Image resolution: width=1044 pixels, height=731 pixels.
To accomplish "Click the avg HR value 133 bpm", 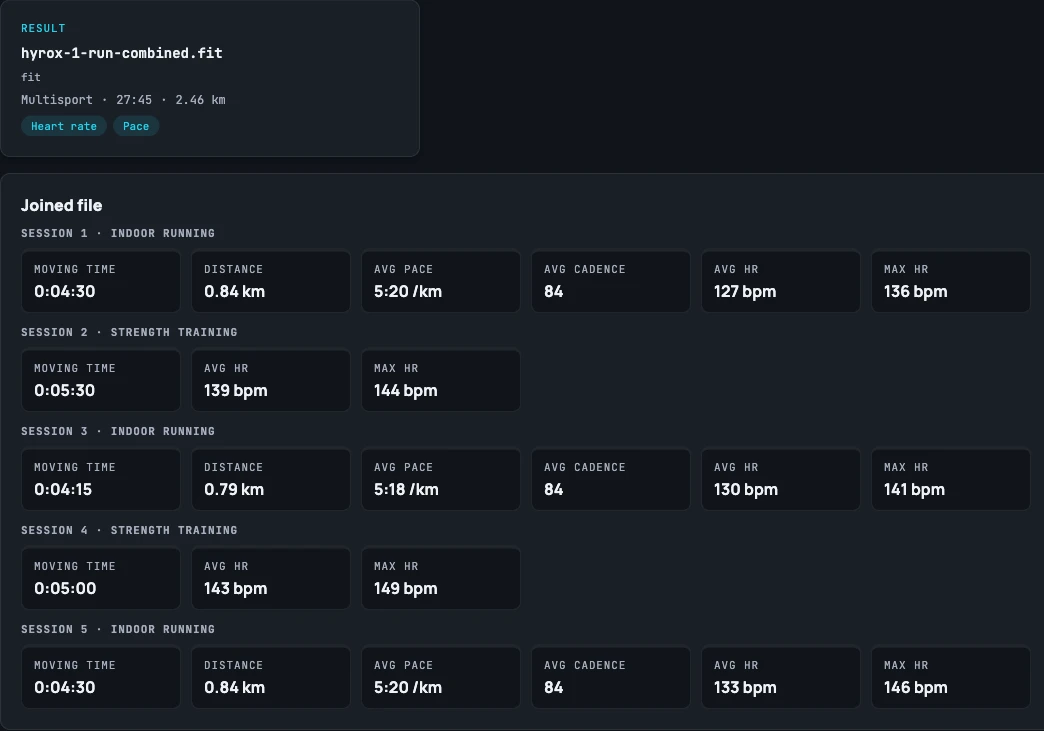I will coord(745,688).
